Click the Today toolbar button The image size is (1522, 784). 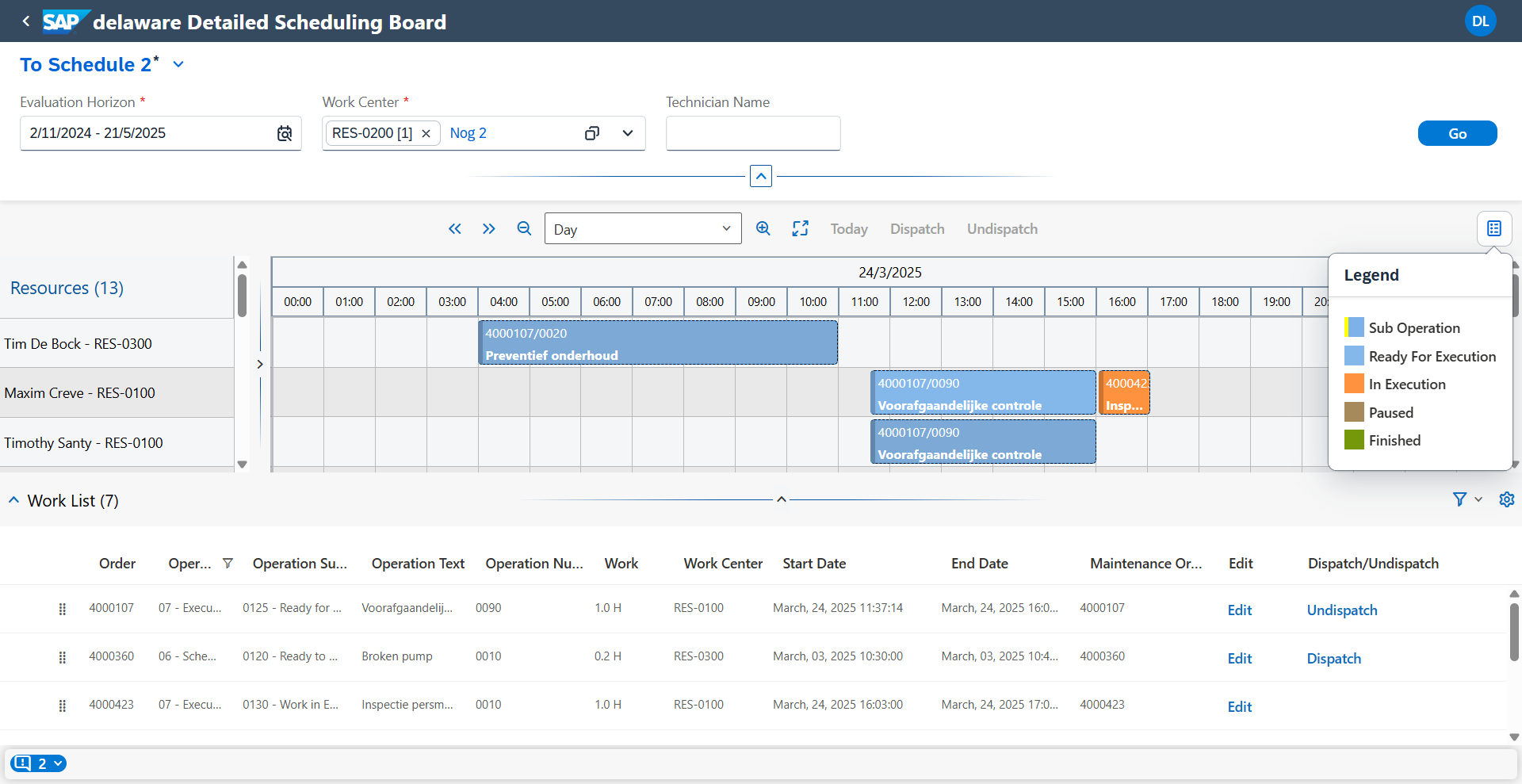pyautogui.click(x=849, y=229)
